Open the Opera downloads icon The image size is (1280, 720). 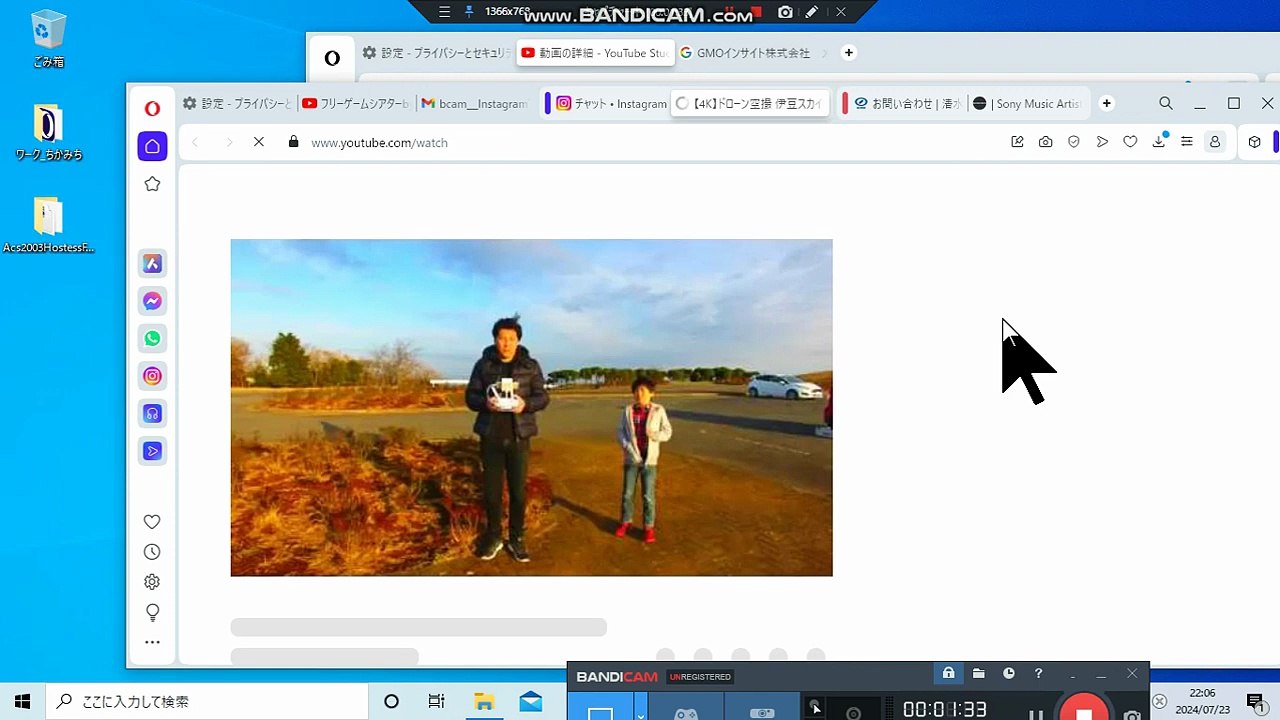[1159, 142]
